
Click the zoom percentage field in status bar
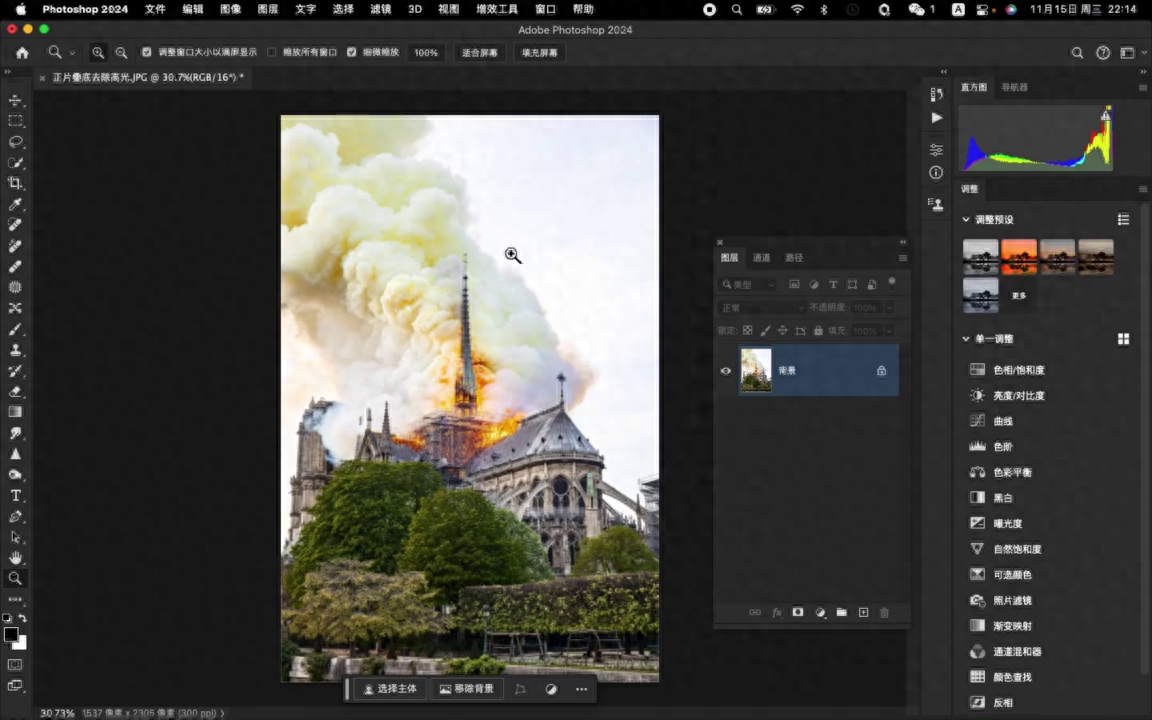tap(57, 713)
